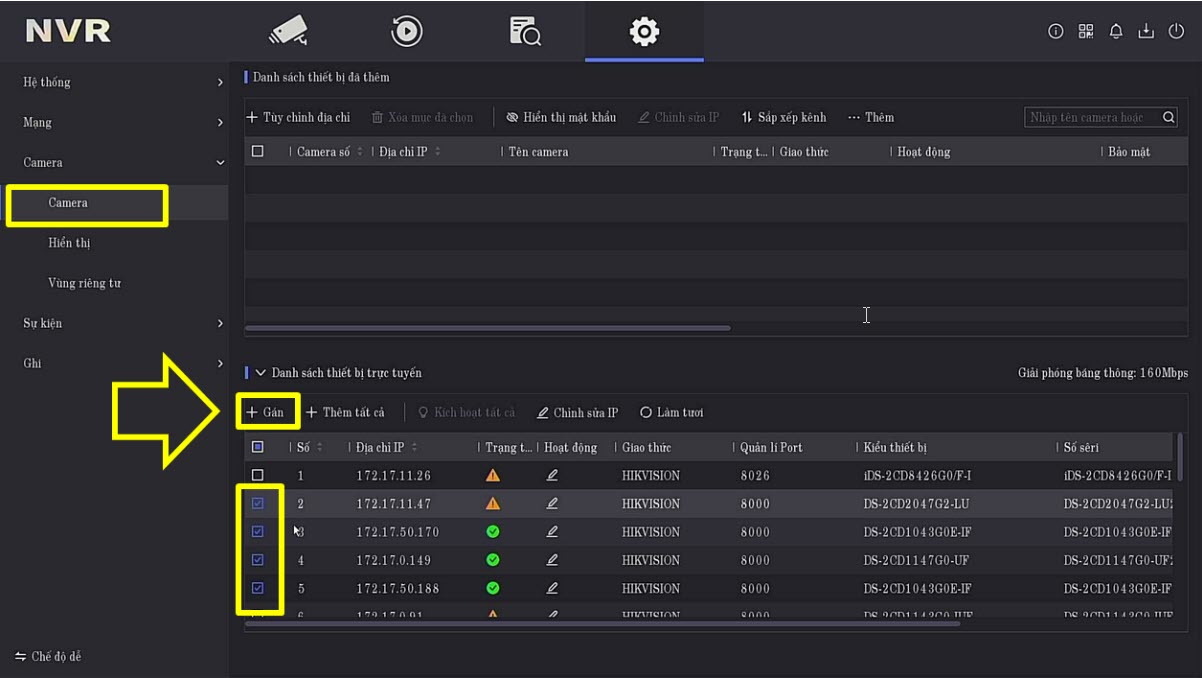Uncheck the checkbox for 172.17.50.170
Image resolution: width=1202 pixels, height=678 pixels.
[x=258, y=532]
